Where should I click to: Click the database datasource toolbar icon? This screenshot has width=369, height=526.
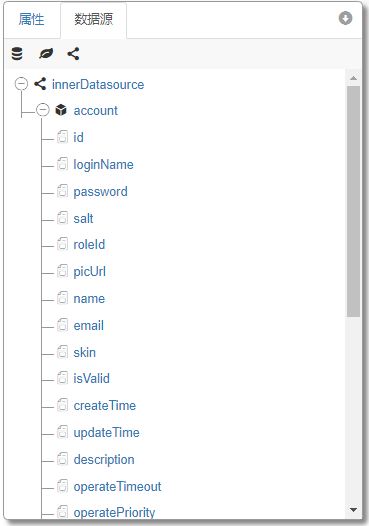click(17, 54)
